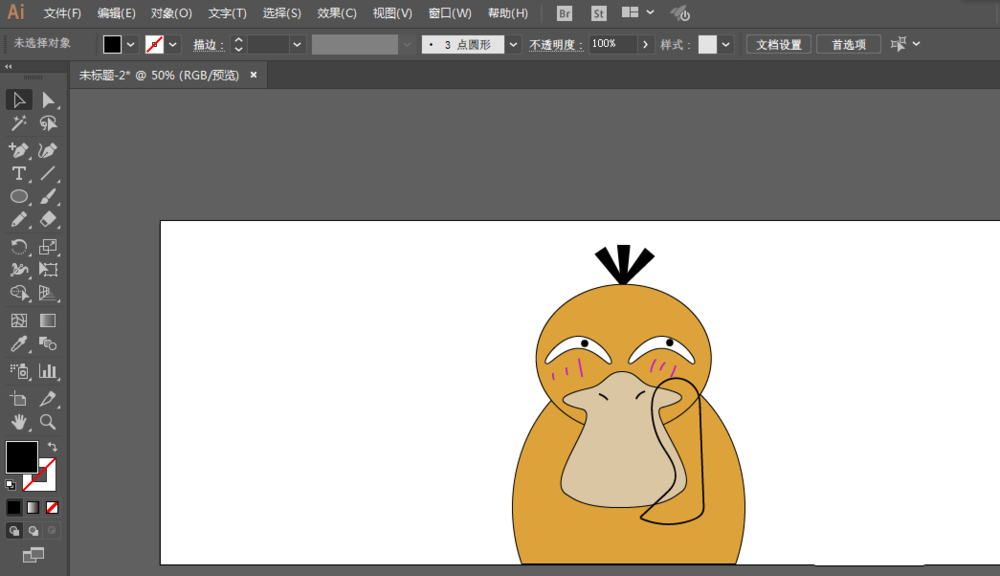
Task: Expand the opacity flyout arrow
Action: click(x=645, y=45)
